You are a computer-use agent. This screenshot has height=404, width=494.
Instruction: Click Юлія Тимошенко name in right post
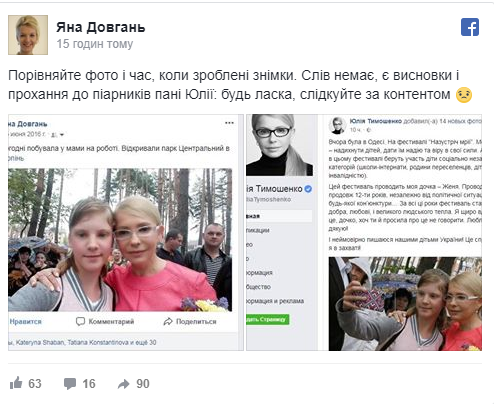(x=376, y=121)
